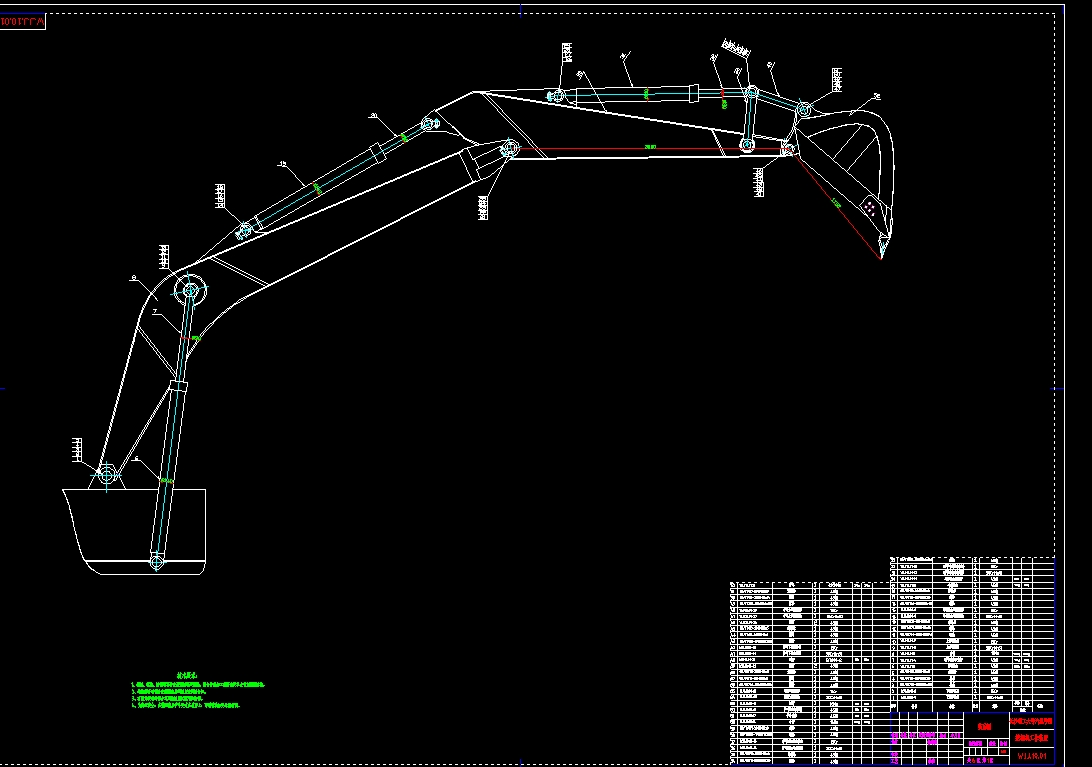The image size is (1092, 767).
Task: Select the mirrored drawing number box at top-left corner
Action: pyautogui.click(x=22, y=22)
